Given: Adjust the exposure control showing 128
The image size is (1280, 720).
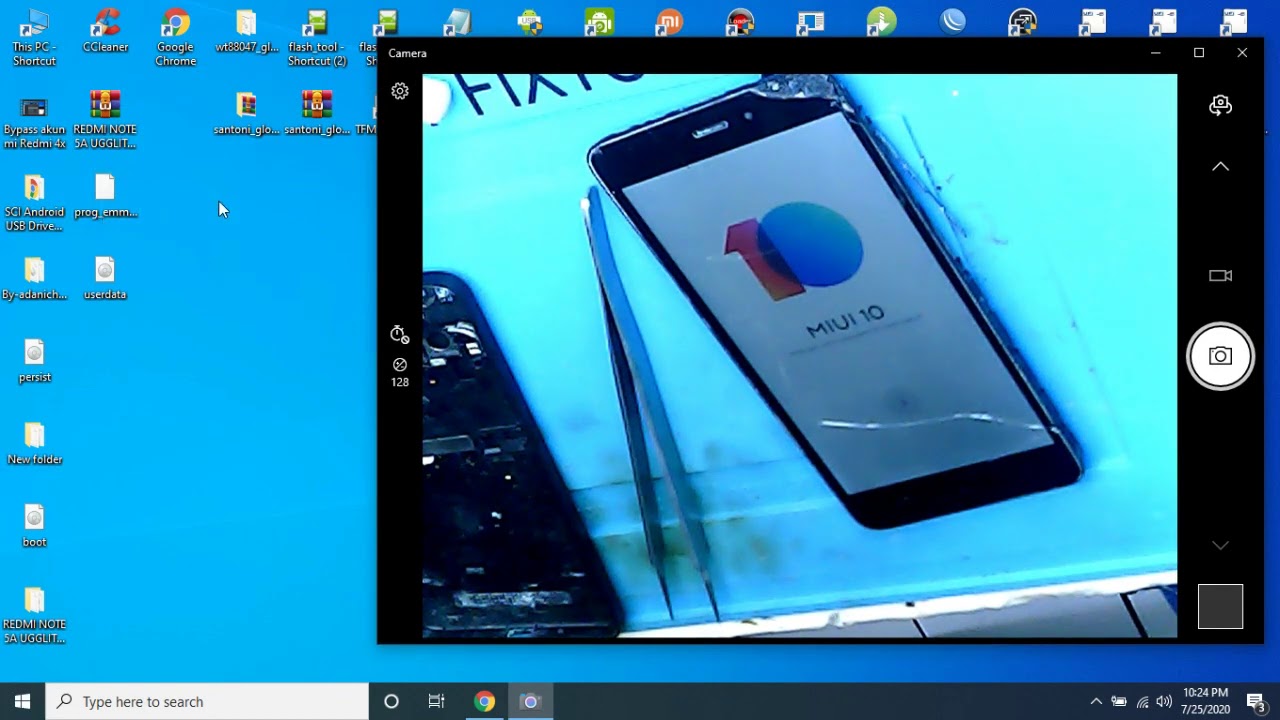Looking at the screenshot, I should point(400,372).
